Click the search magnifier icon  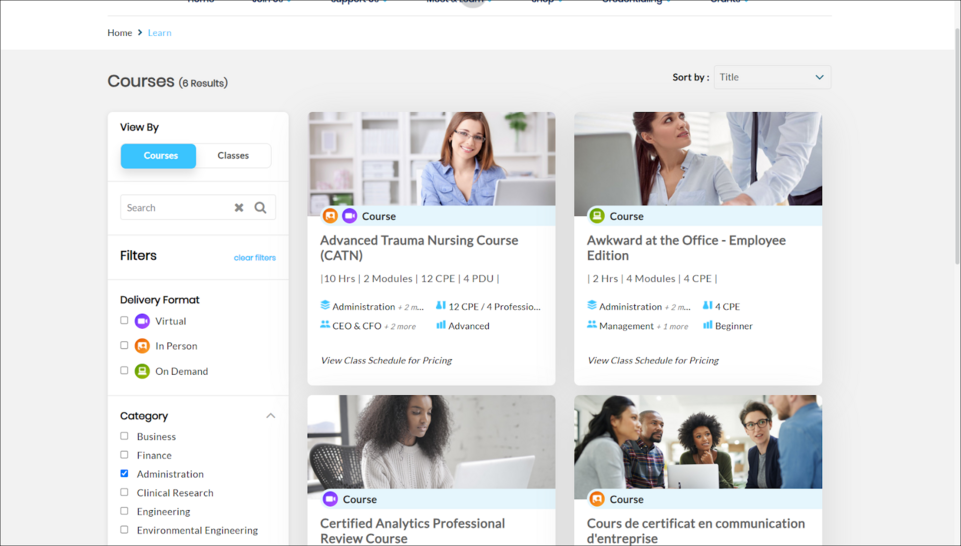click(x=260, y=208)
